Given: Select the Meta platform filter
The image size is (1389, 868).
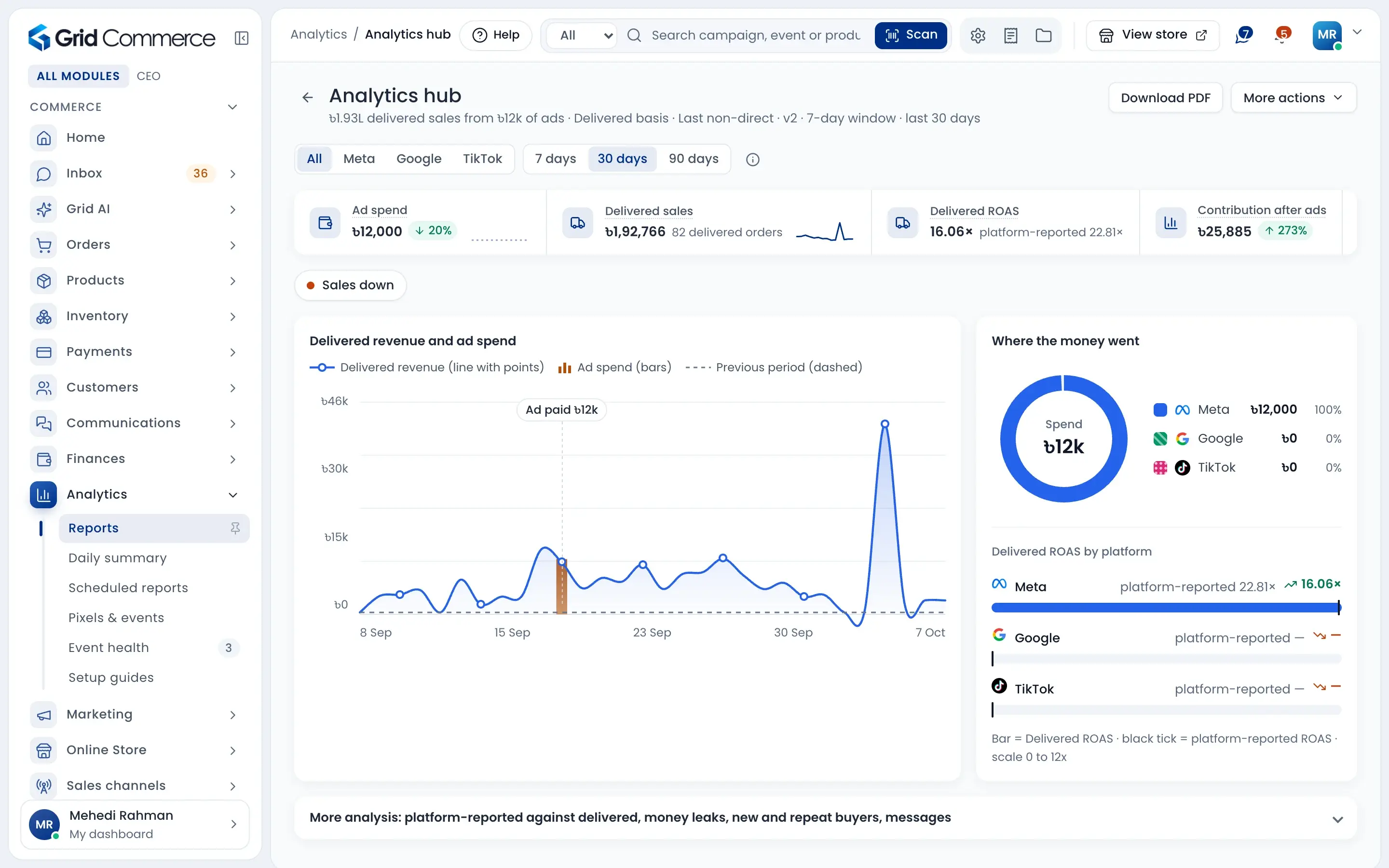Looking at the screenshot, I should (x=359, y=159).
